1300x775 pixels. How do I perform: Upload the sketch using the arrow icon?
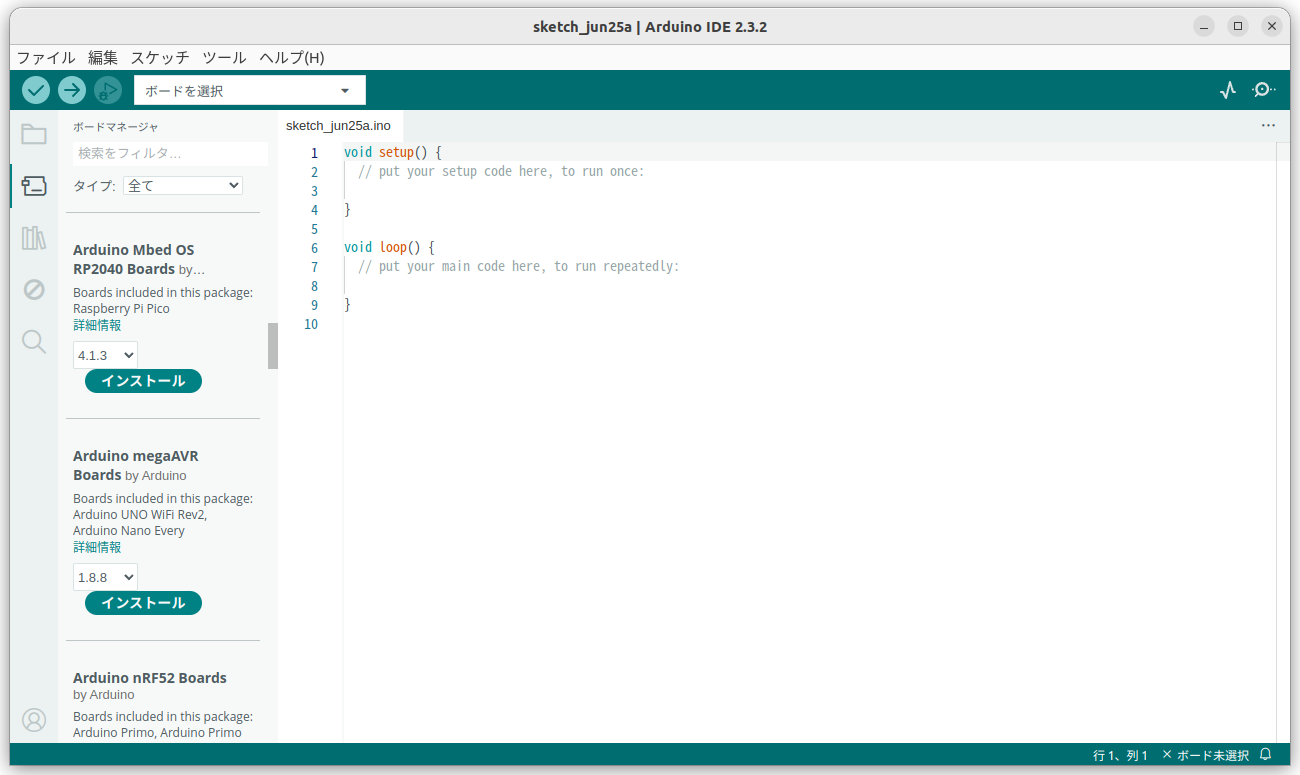click(71, 90)
